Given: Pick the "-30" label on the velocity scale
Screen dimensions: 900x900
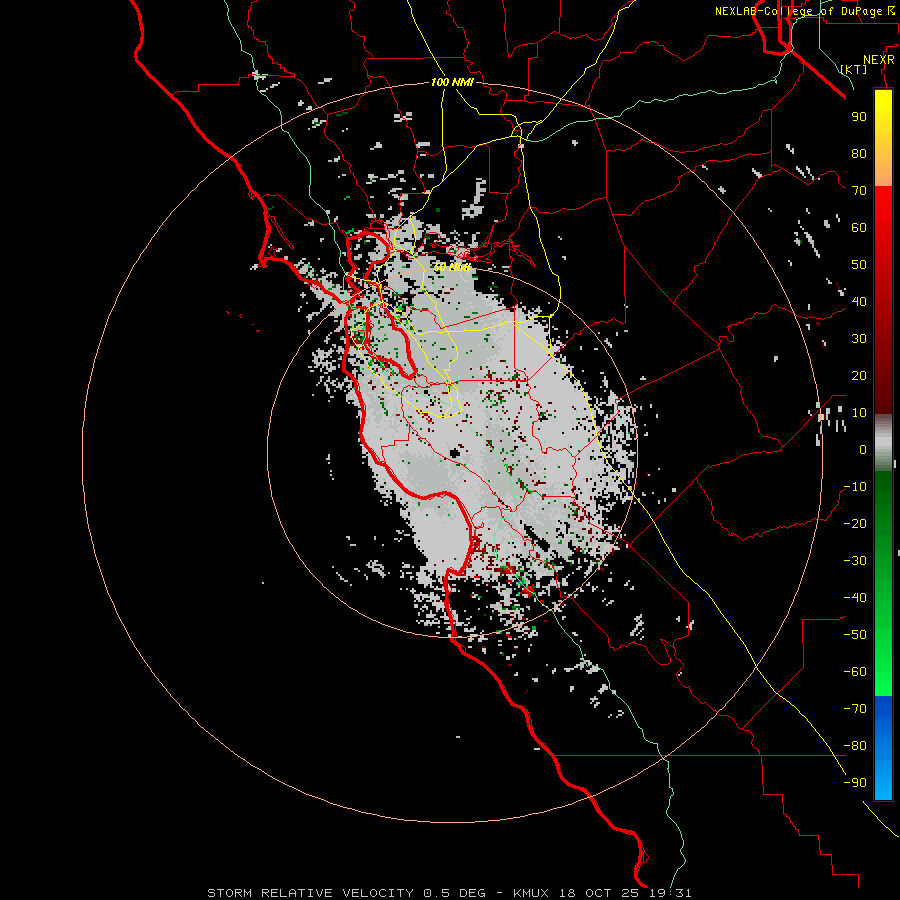Looking at the screenshot, I should tap(855, 561).
